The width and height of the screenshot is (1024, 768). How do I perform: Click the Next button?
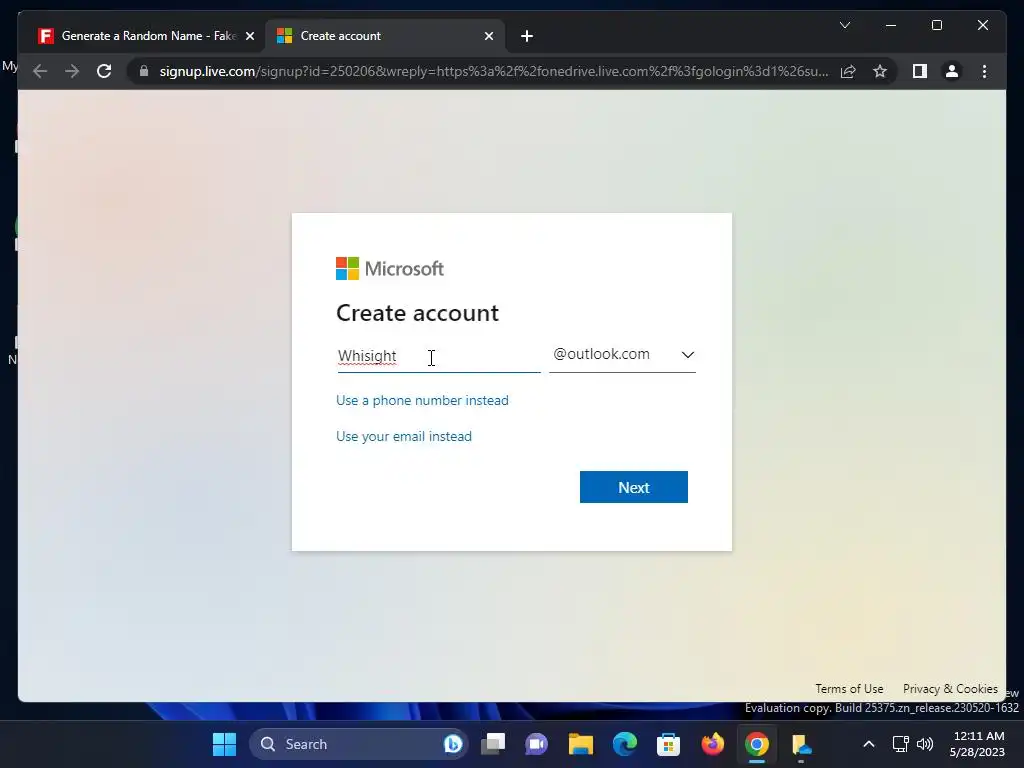coord(633,487)
